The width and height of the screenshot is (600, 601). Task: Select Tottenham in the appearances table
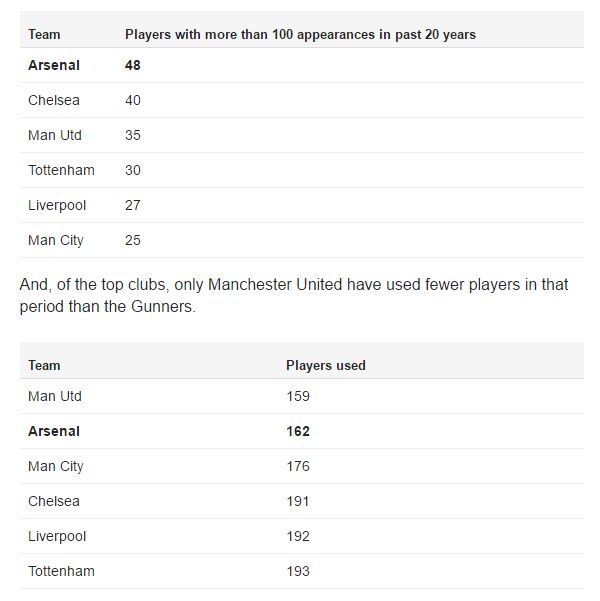(61, 170)
